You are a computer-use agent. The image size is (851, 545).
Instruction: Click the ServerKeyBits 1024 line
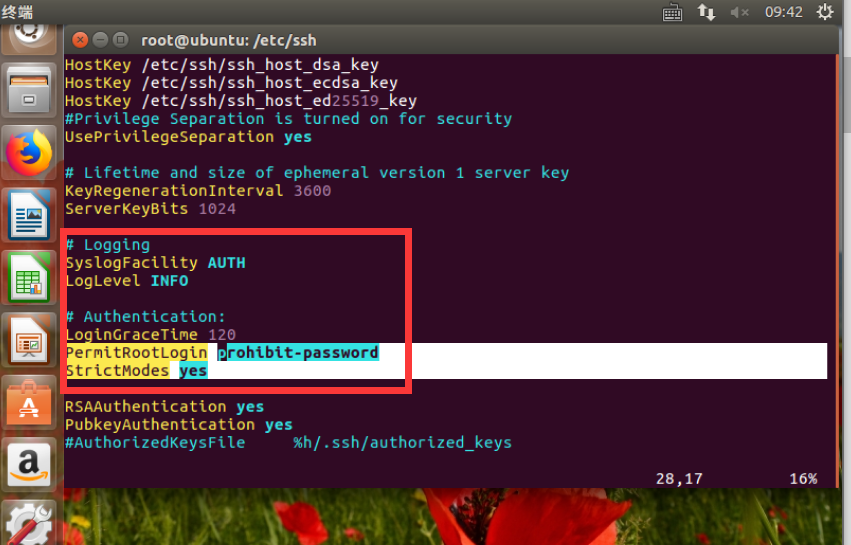[x=150, y=208]
